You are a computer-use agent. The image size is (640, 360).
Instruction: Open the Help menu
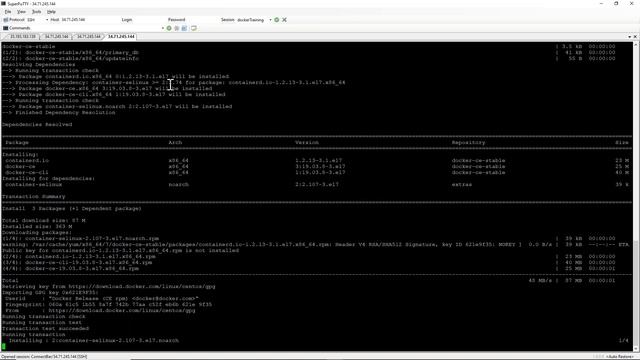tap(51, 12)
